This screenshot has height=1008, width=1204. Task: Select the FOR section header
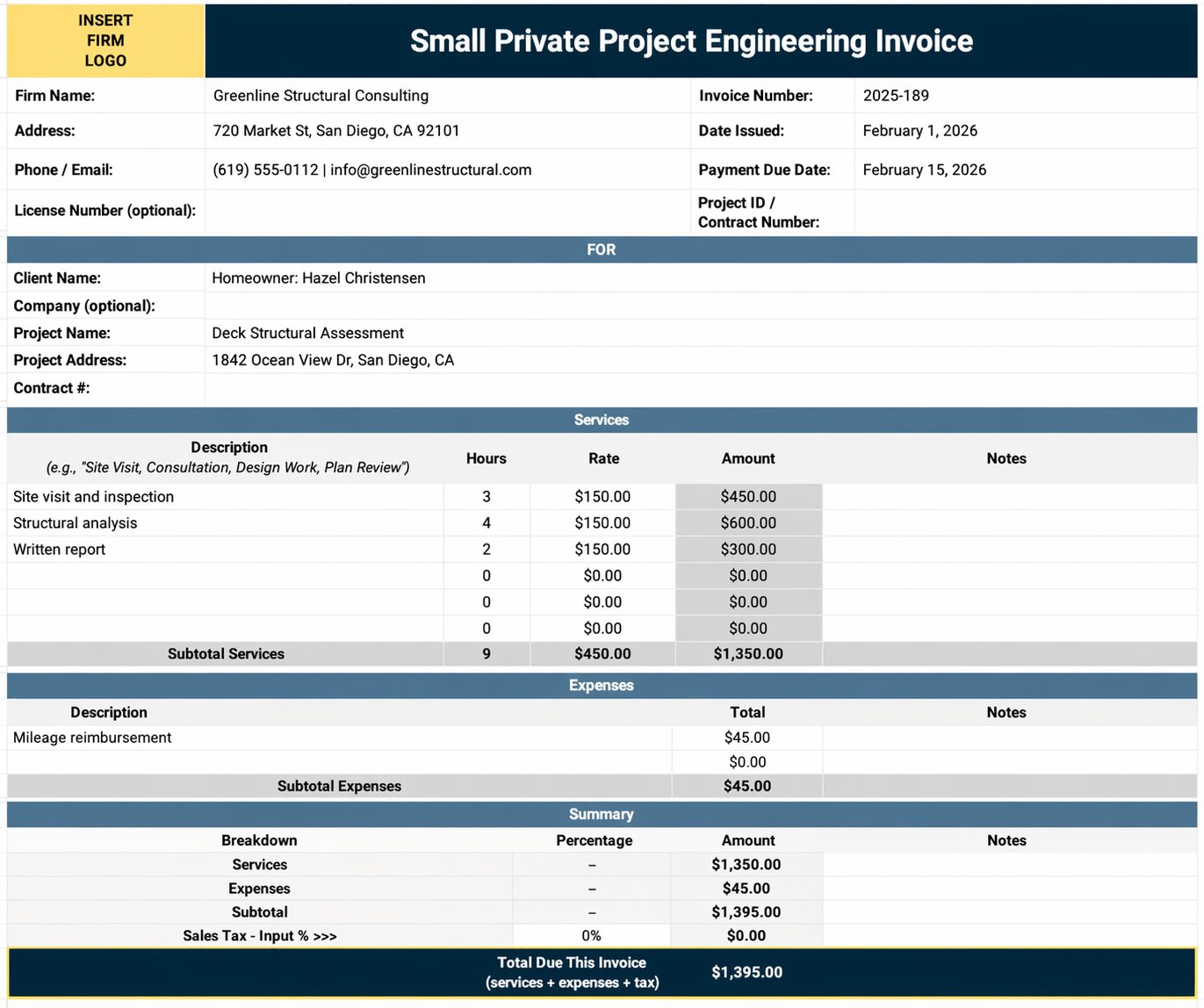click(602, 249)
